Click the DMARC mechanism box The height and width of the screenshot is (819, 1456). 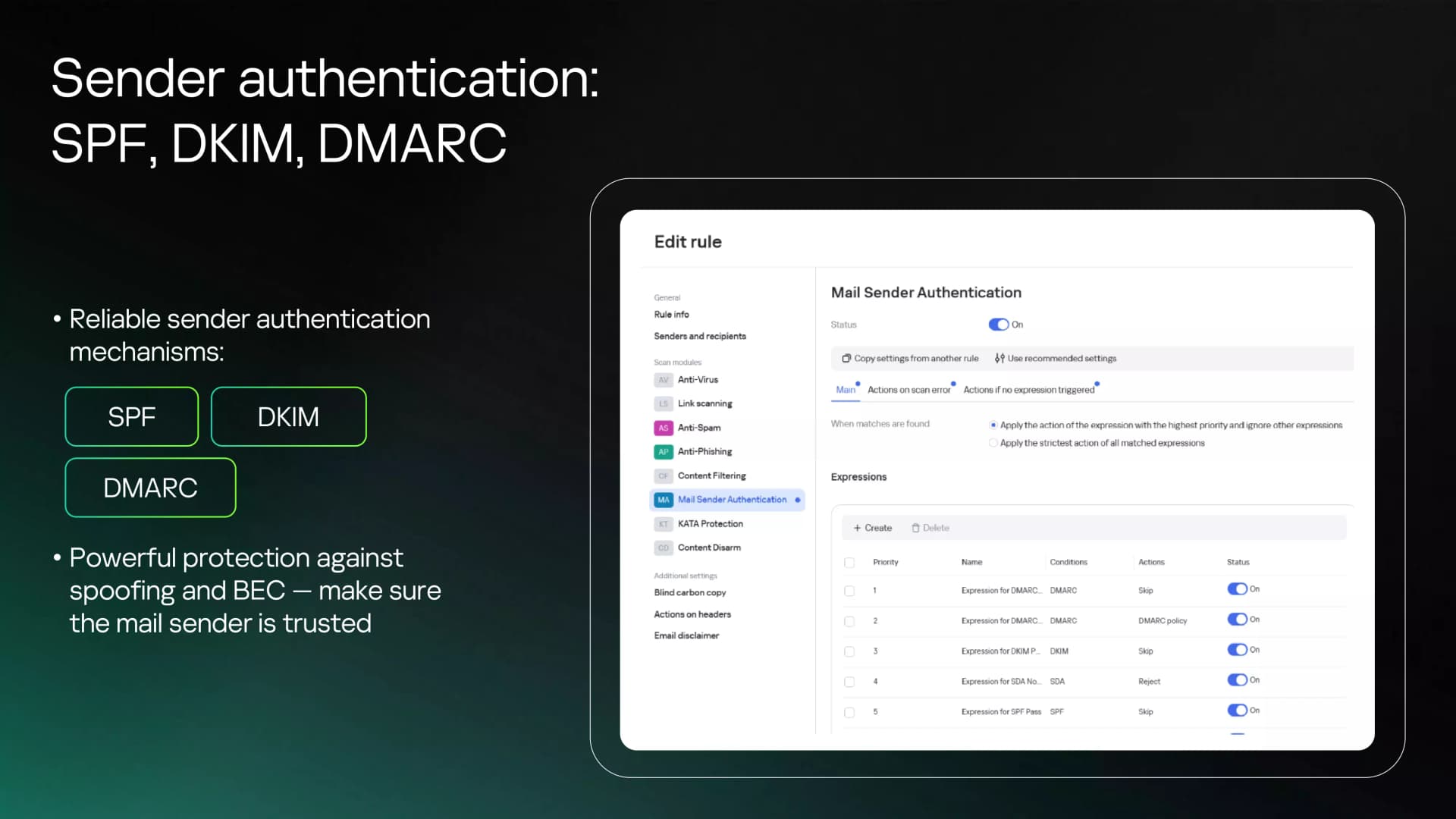point(150,488)
